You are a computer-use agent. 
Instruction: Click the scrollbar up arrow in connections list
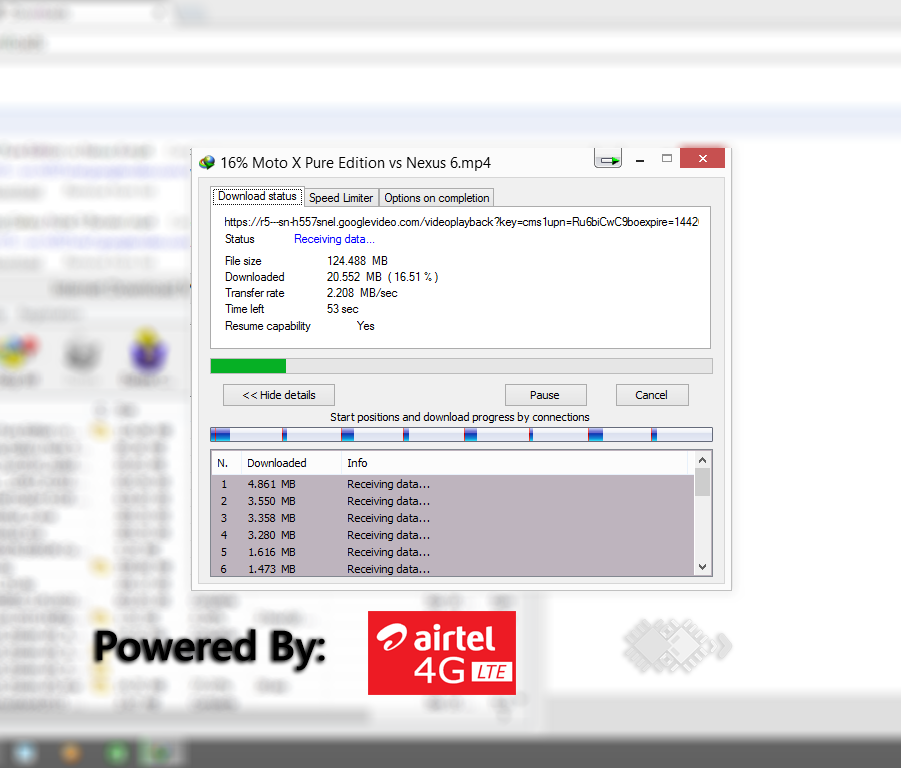pos(702,460)
